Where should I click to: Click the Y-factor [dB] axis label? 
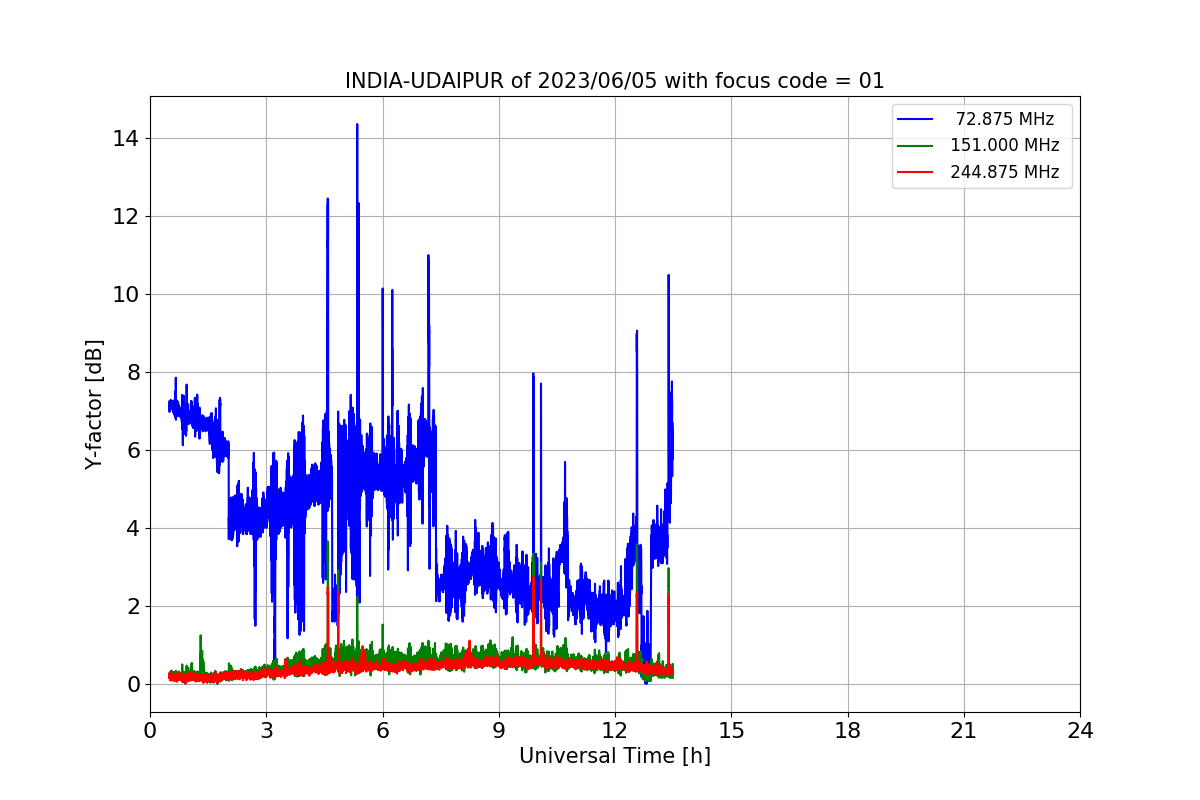[94, 404]
